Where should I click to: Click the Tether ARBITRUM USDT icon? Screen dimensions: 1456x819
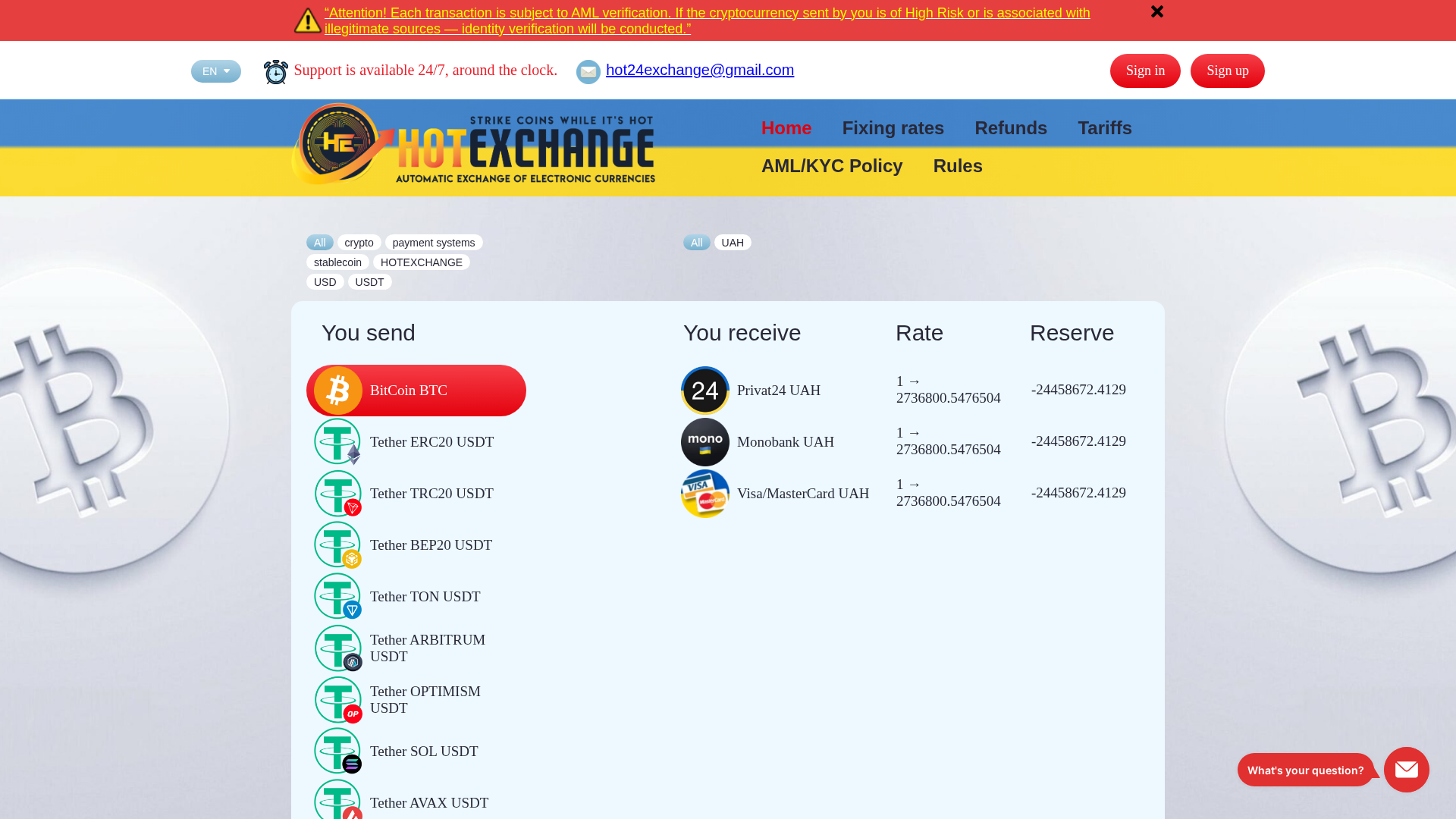(338, 648)
